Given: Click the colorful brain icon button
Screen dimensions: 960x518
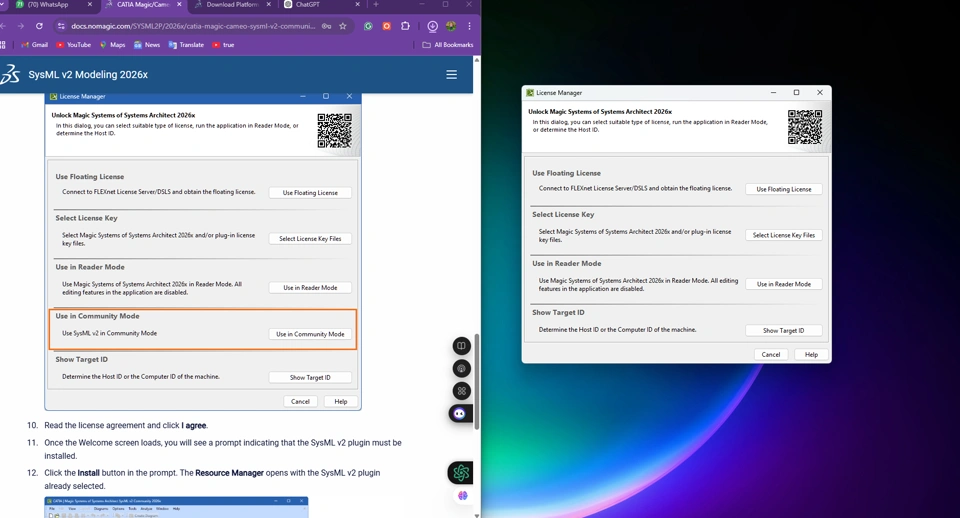Looking at the screenshot, I should click(462, 495).
